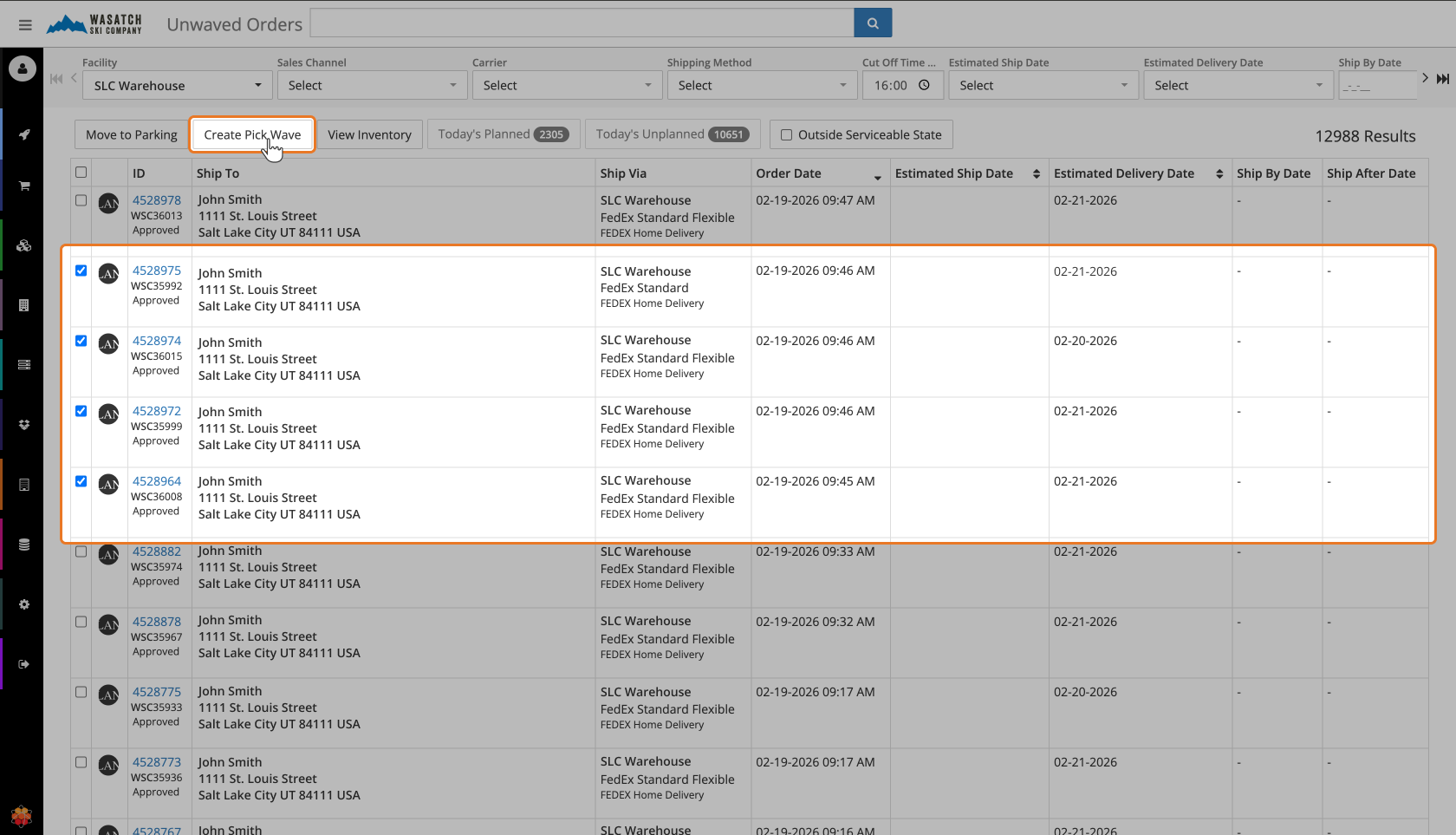The width and height of the screenshot is (1456, 835).
Task: Open the settings gear sidebar icon
Action: coord(24,604)
